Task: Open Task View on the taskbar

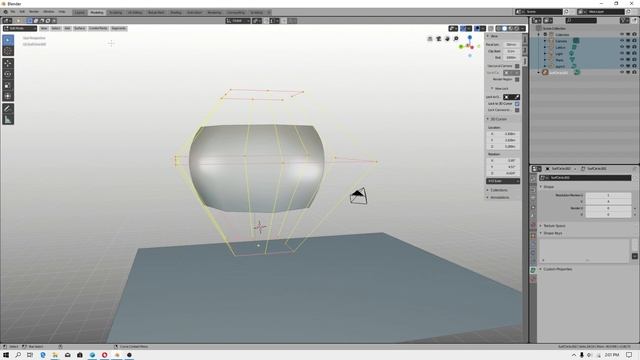Action: click(x=30, y=355)
